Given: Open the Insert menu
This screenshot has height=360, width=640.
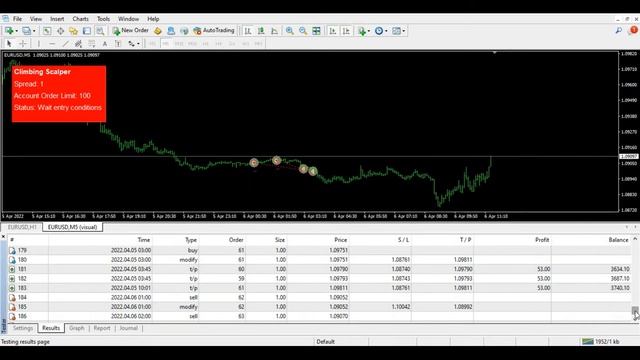Looking at the screenshot, I should point(57,19).
